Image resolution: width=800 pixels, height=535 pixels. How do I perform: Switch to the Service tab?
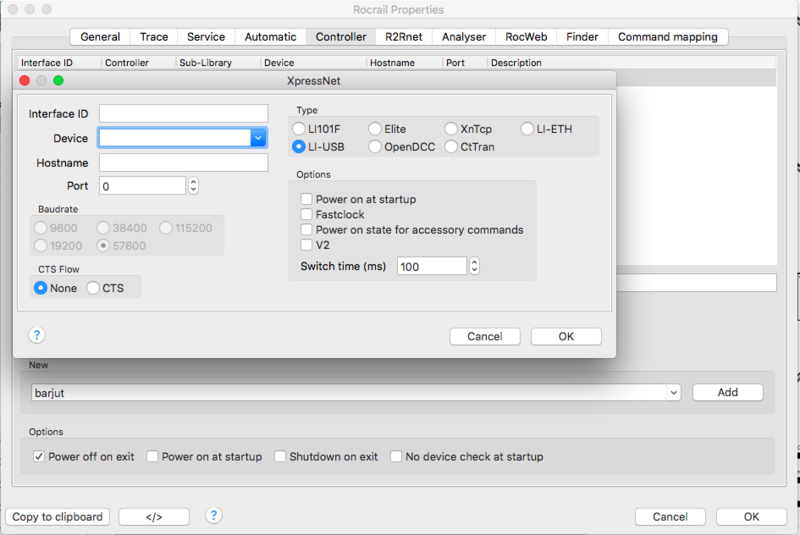(206, 37)
